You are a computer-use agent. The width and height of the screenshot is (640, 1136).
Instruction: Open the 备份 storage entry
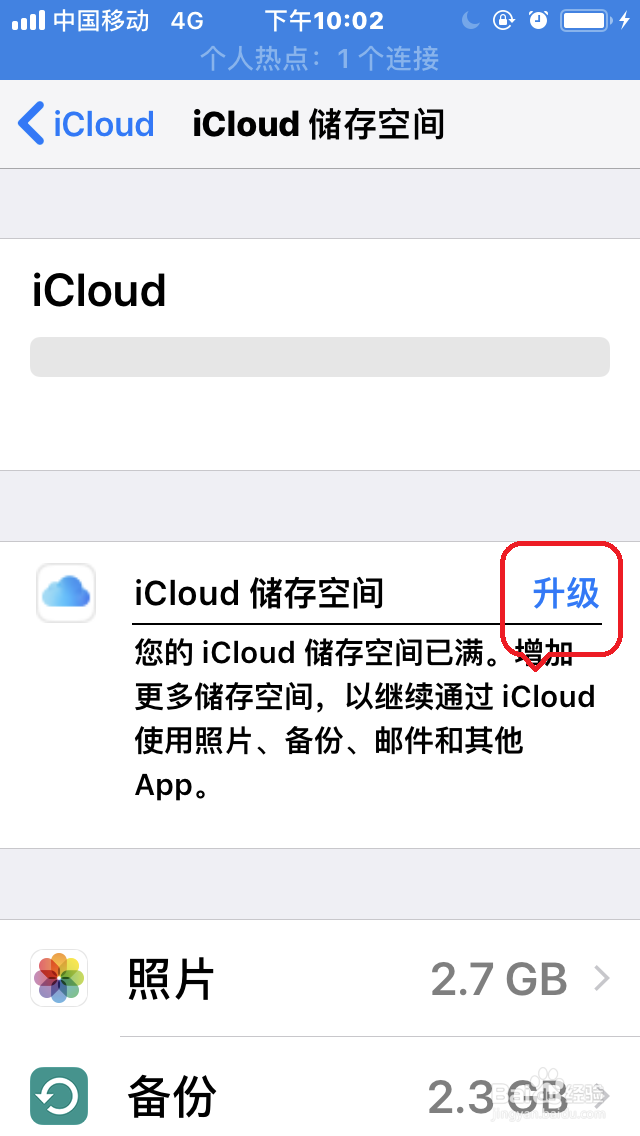pos(320,1095)
